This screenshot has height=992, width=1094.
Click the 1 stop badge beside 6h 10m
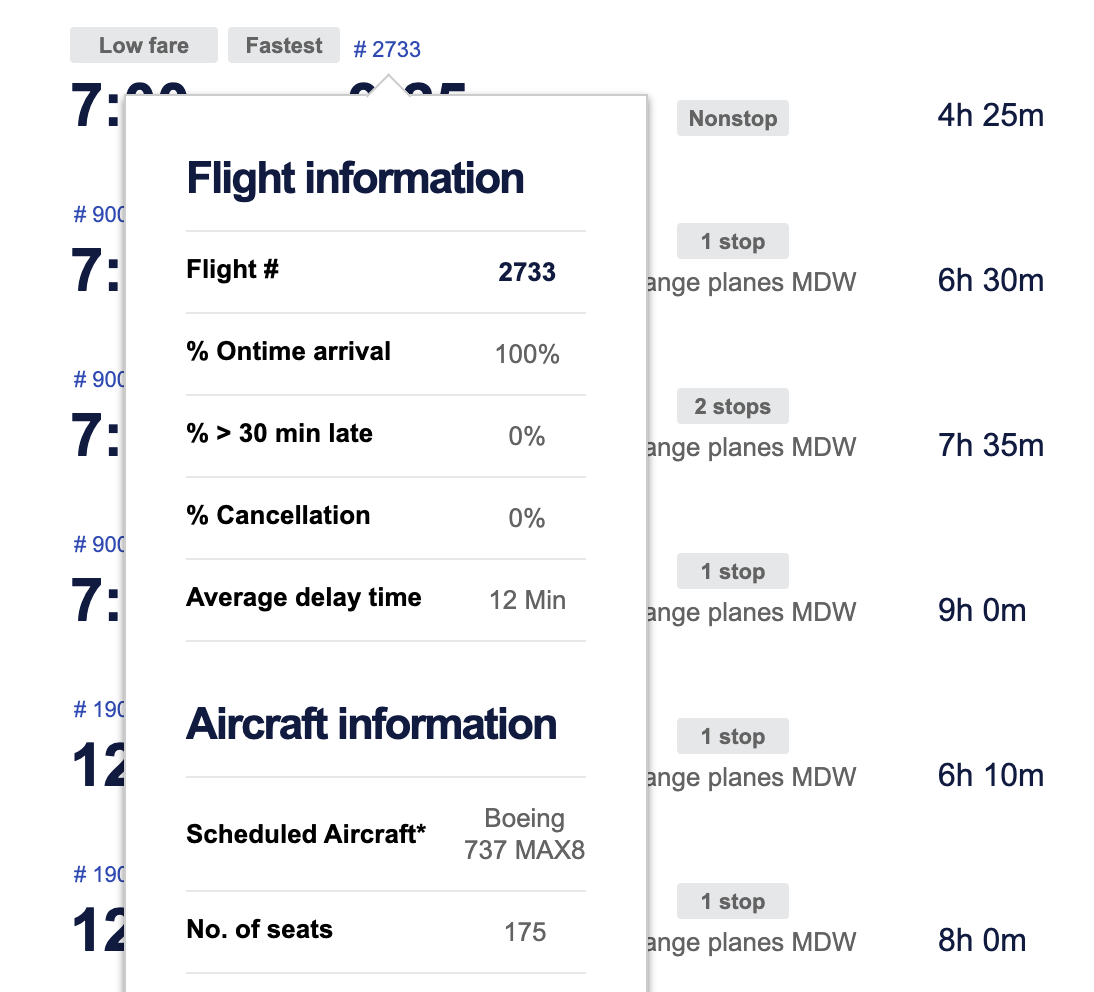(x=733, y=737)
